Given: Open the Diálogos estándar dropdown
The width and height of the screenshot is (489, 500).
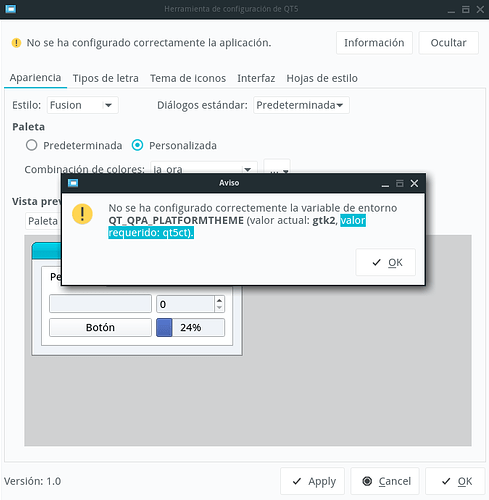Looking at the screenshot, I should pyautogui.click(x=301, y=105).
